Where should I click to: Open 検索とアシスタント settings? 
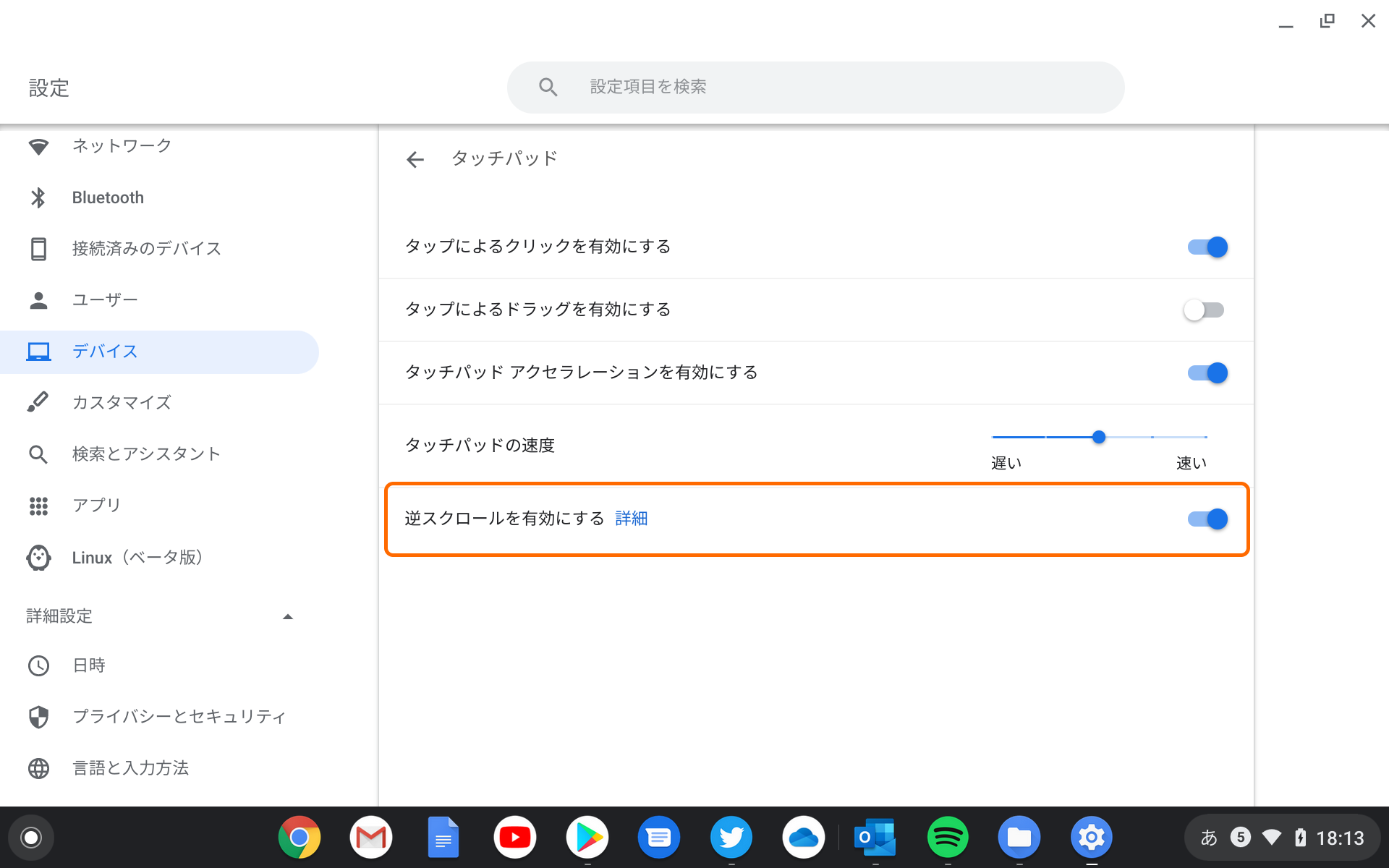(145, 454)
